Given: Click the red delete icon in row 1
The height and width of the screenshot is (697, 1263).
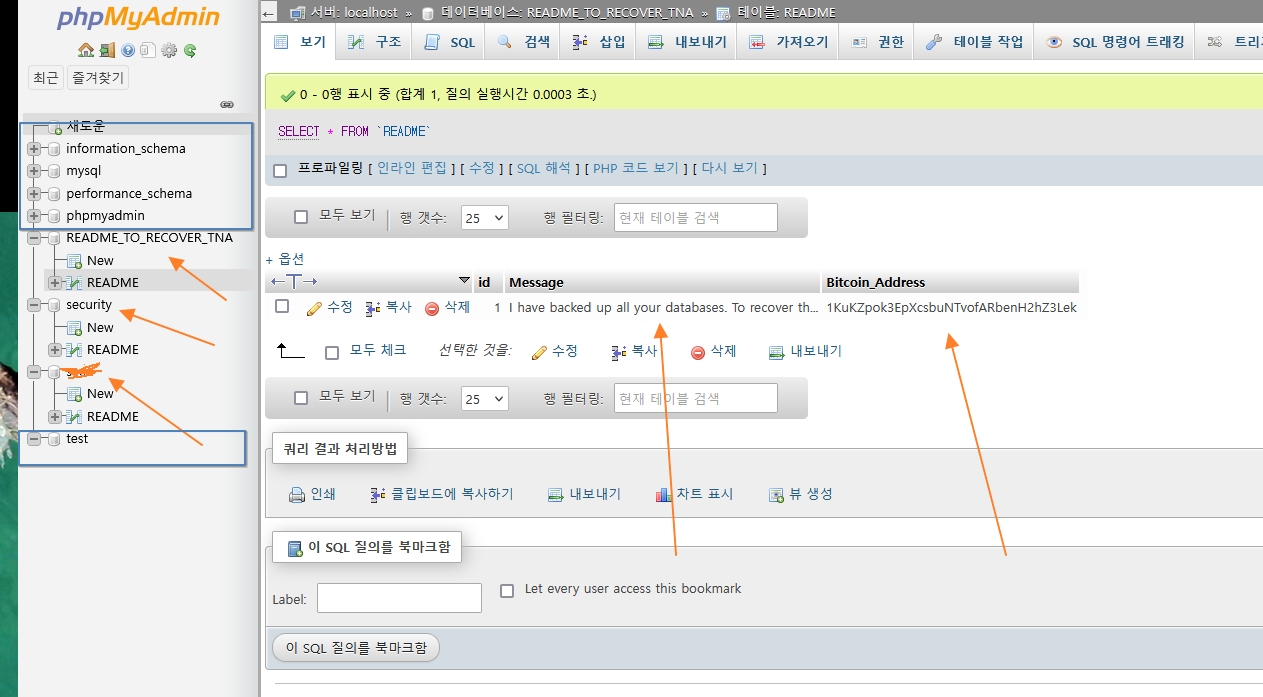Looking at the screenshot, I should (x=432, y=308).
